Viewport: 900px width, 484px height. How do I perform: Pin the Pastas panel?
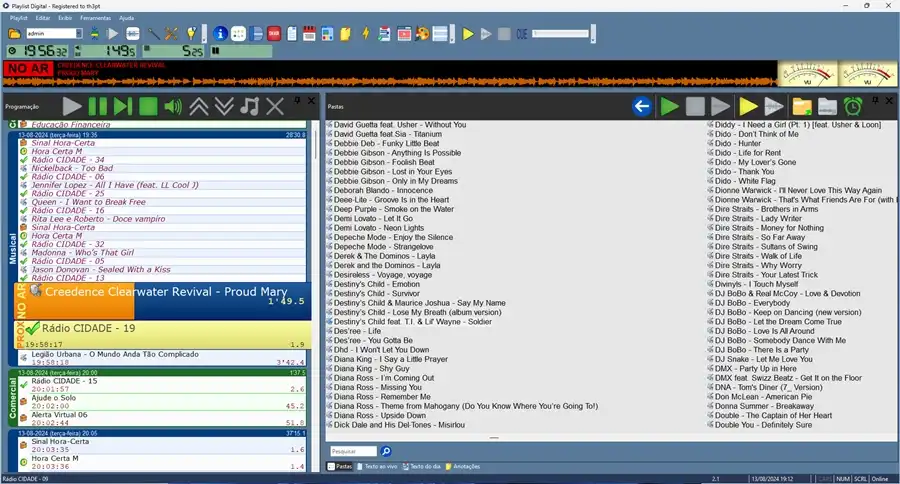pos(875,100)
